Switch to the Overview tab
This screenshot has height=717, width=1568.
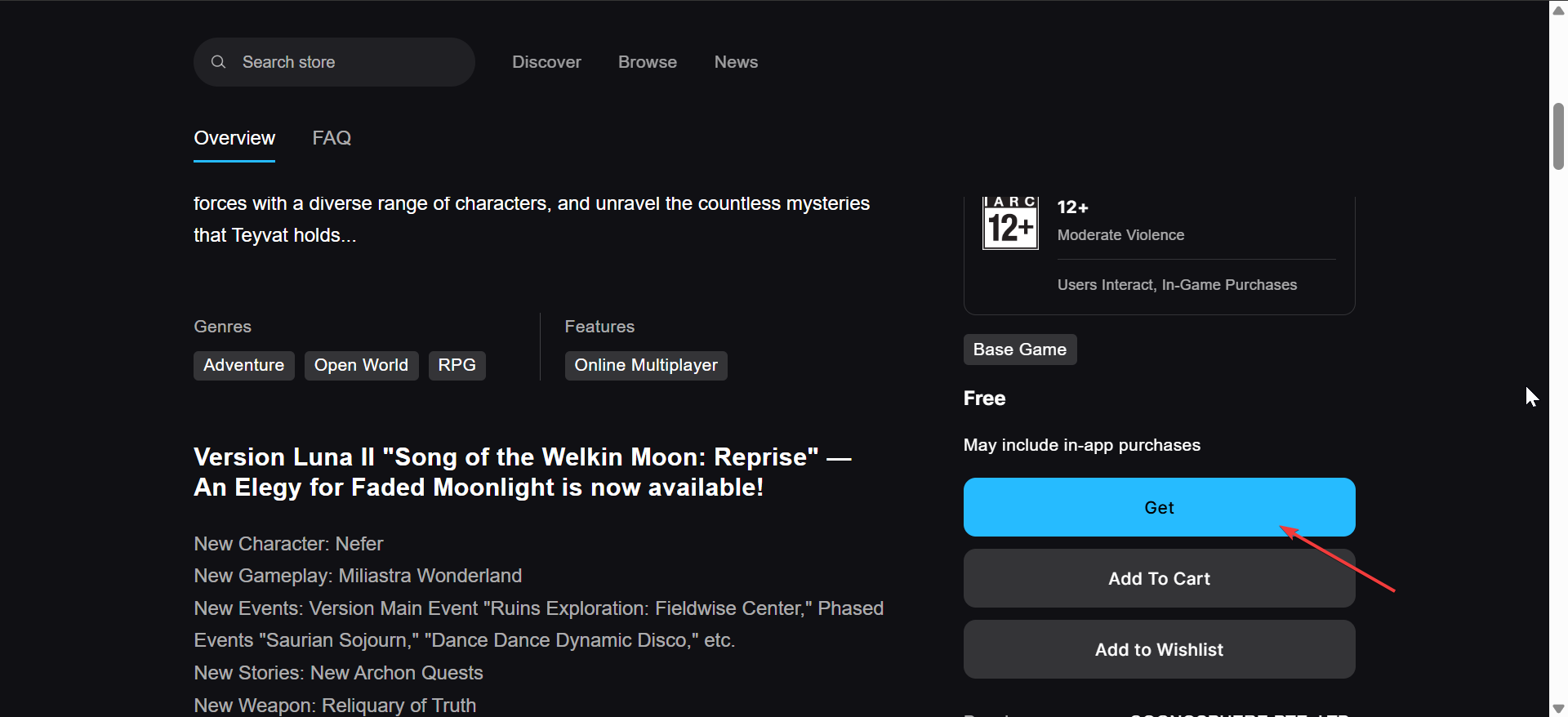point(234,138)
